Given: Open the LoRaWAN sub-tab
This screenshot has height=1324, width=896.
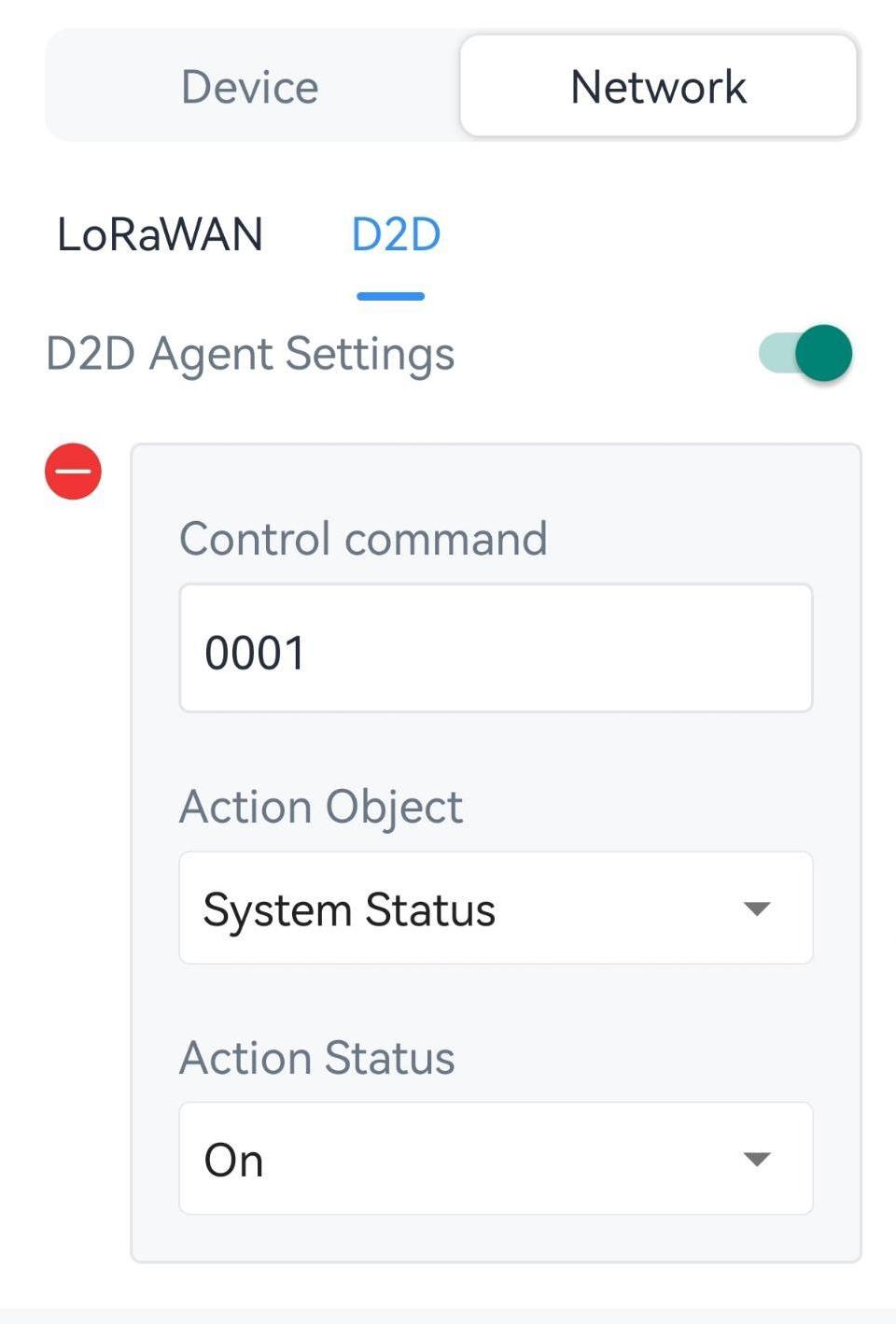Looking at the screenshot, I should (160, 234).
